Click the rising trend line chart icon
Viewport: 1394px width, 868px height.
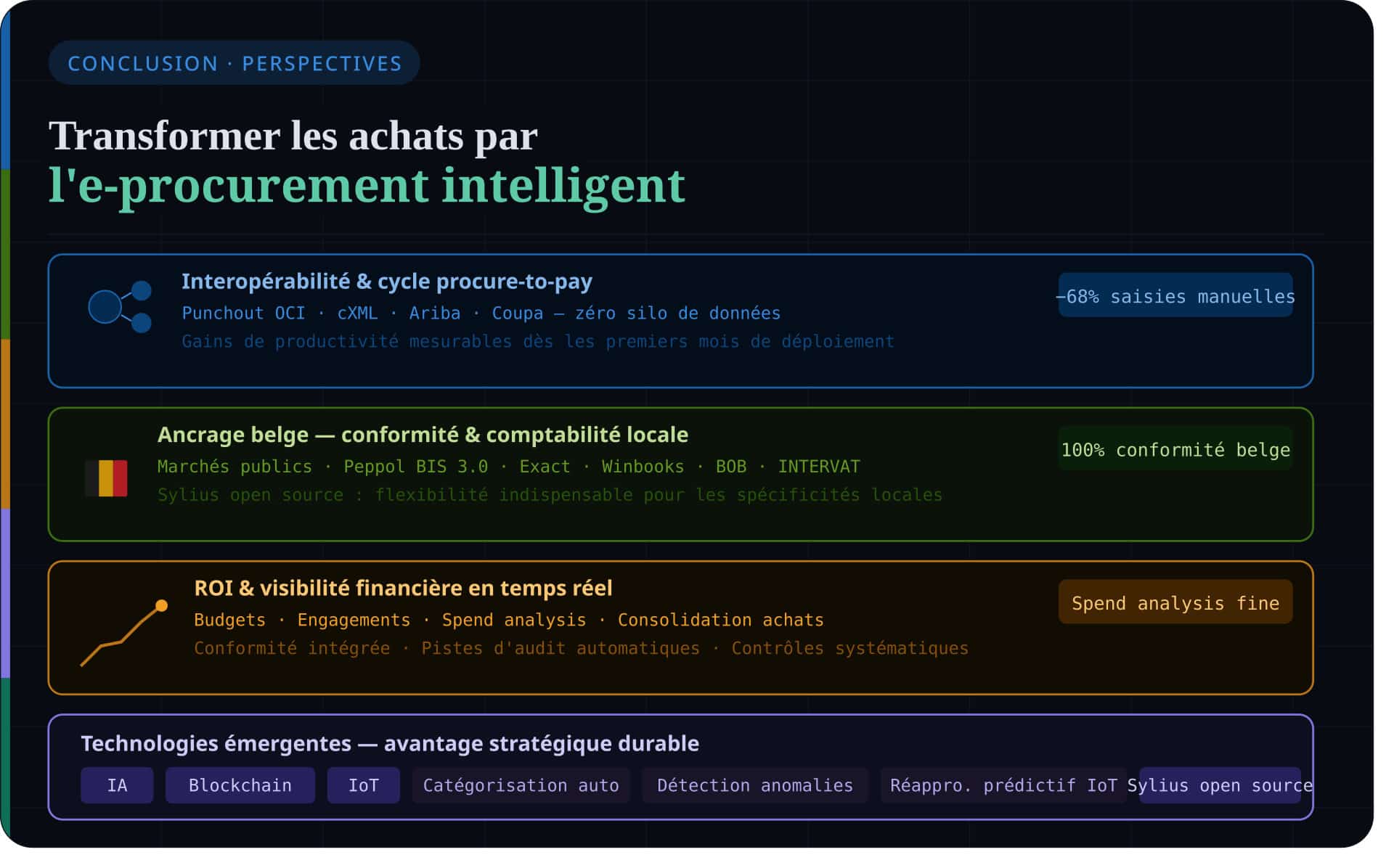(x=125, y=633)
